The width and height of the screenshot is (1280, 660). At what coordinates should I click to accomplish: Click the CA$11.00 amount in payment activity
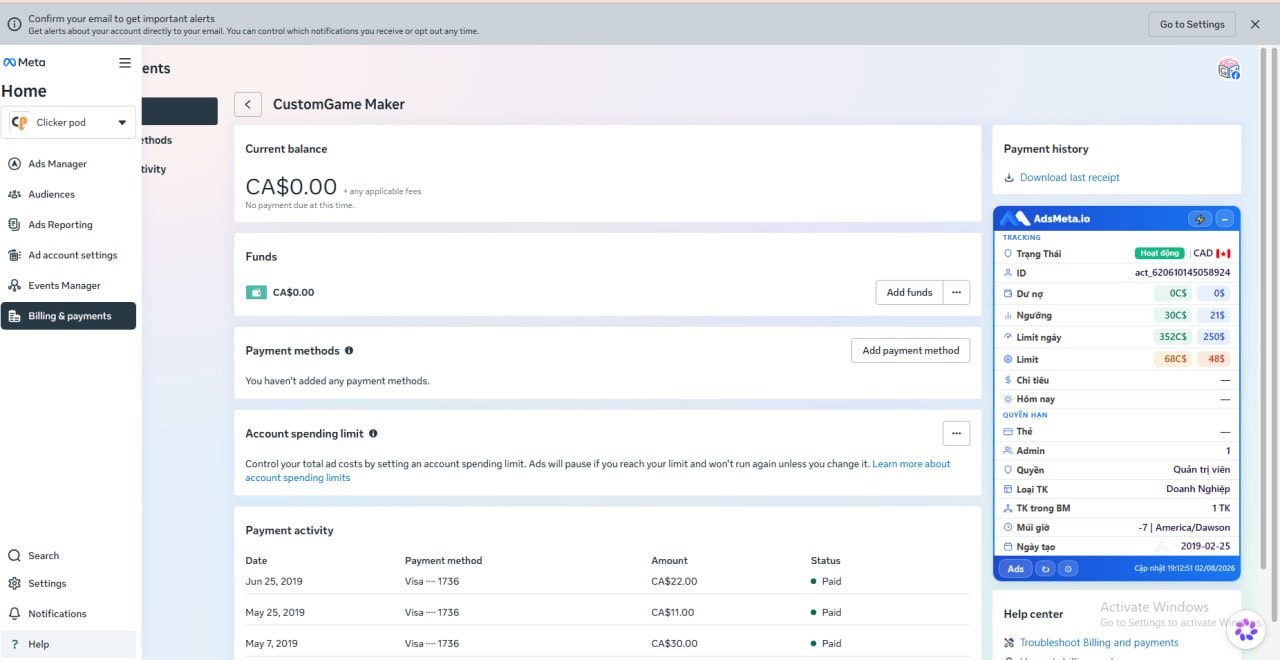coord(674,612)
